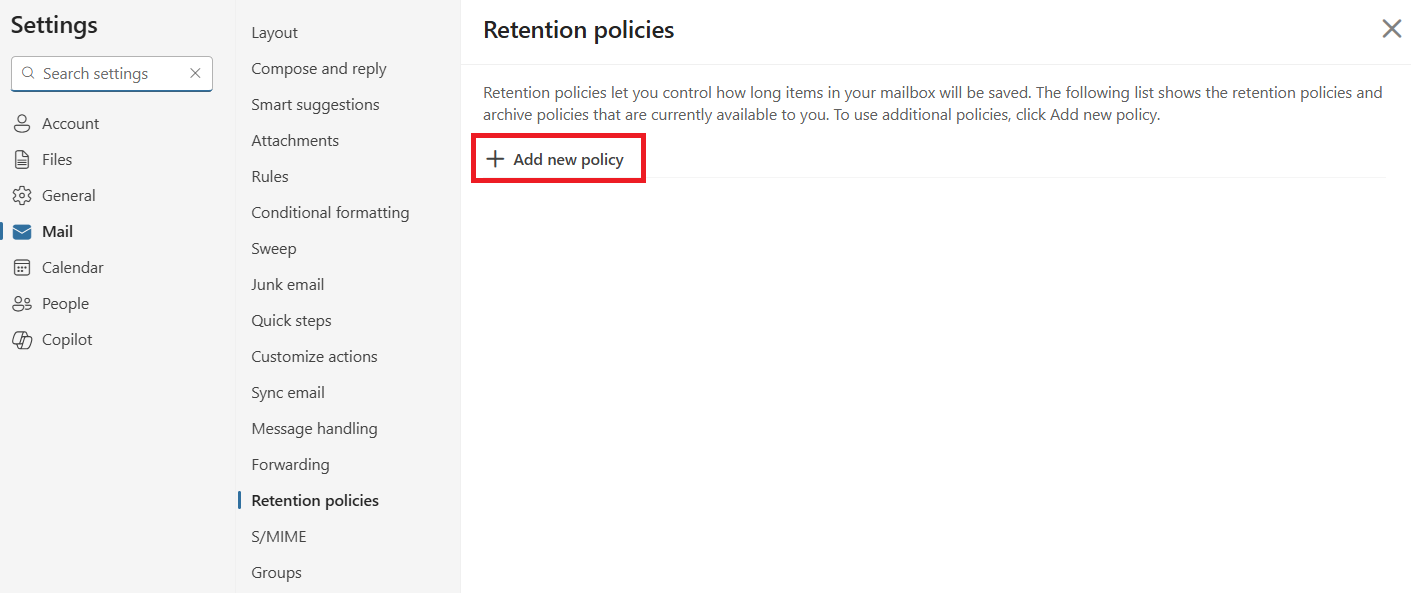The width and height of the screenshot is (1411, 593).
Task: Close the Settings dialog
Action: pyautogui.click(x=1391, y=29)
